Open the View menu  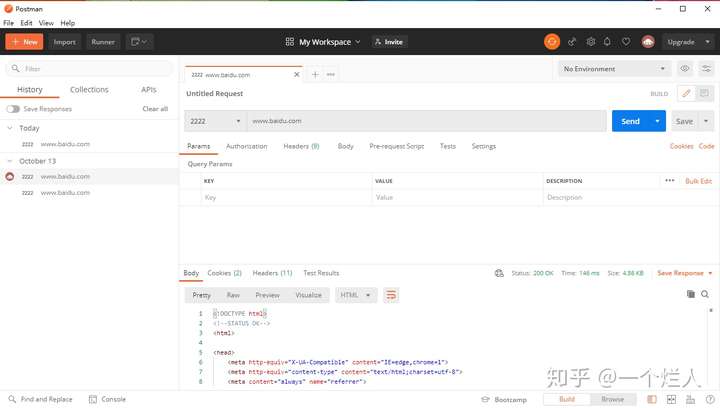(46, 23)
